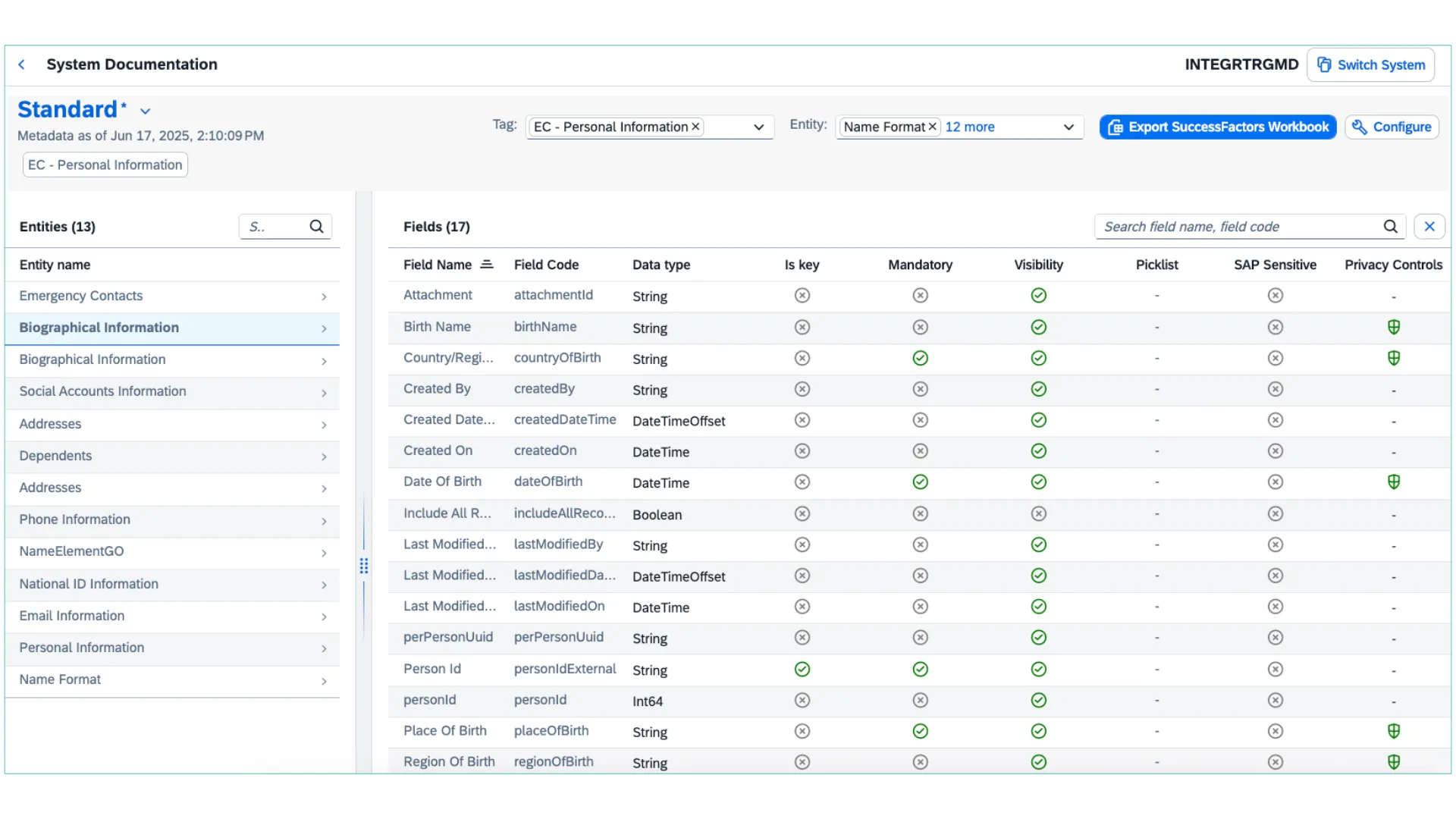The height and width of the screenshot is (819, 1456).
Task: Click the EC - Personal Information filter chip
Action: click(x=105, y=165)
